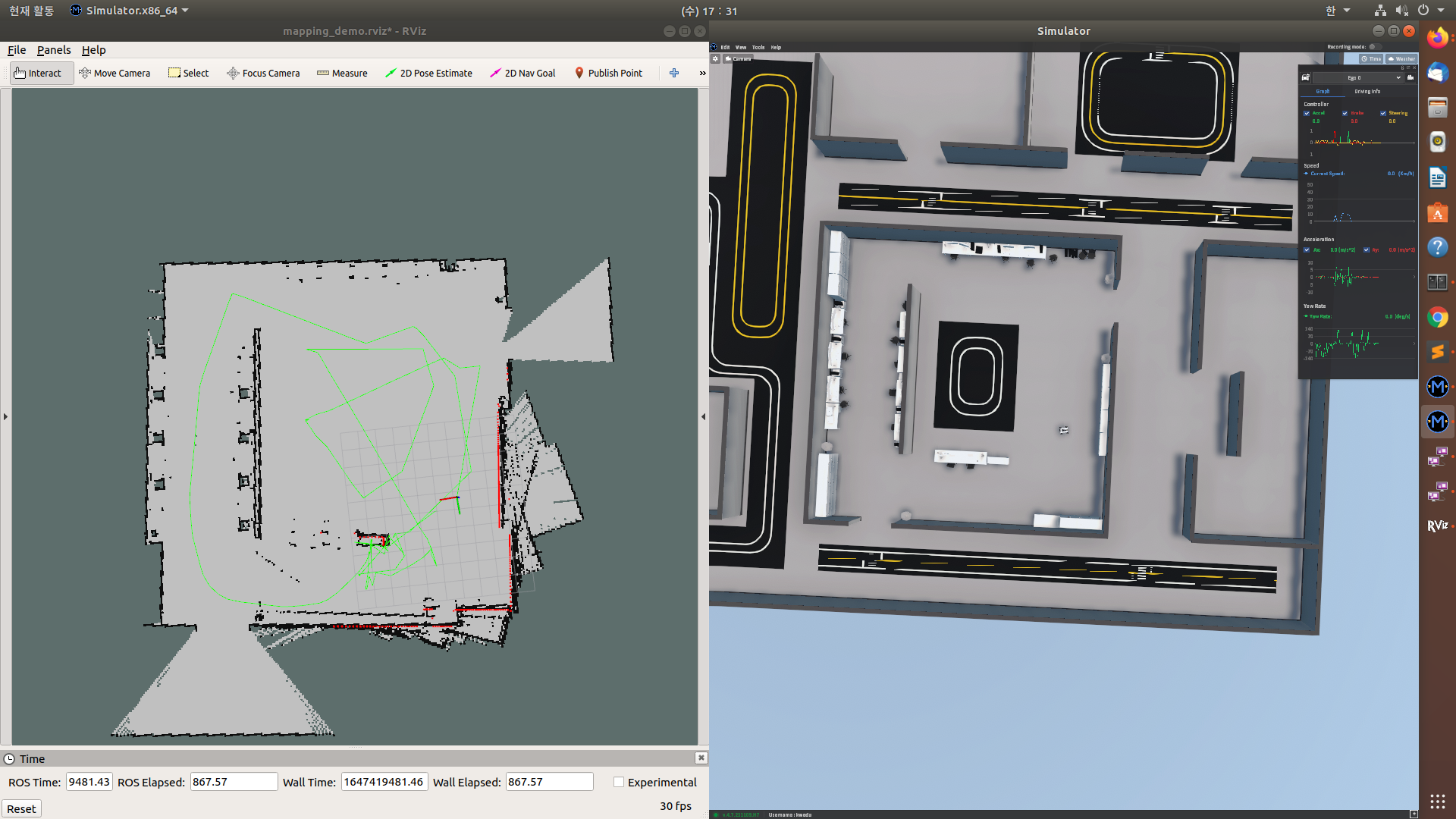Open Simulator Edit menu

tap(725, 47)
